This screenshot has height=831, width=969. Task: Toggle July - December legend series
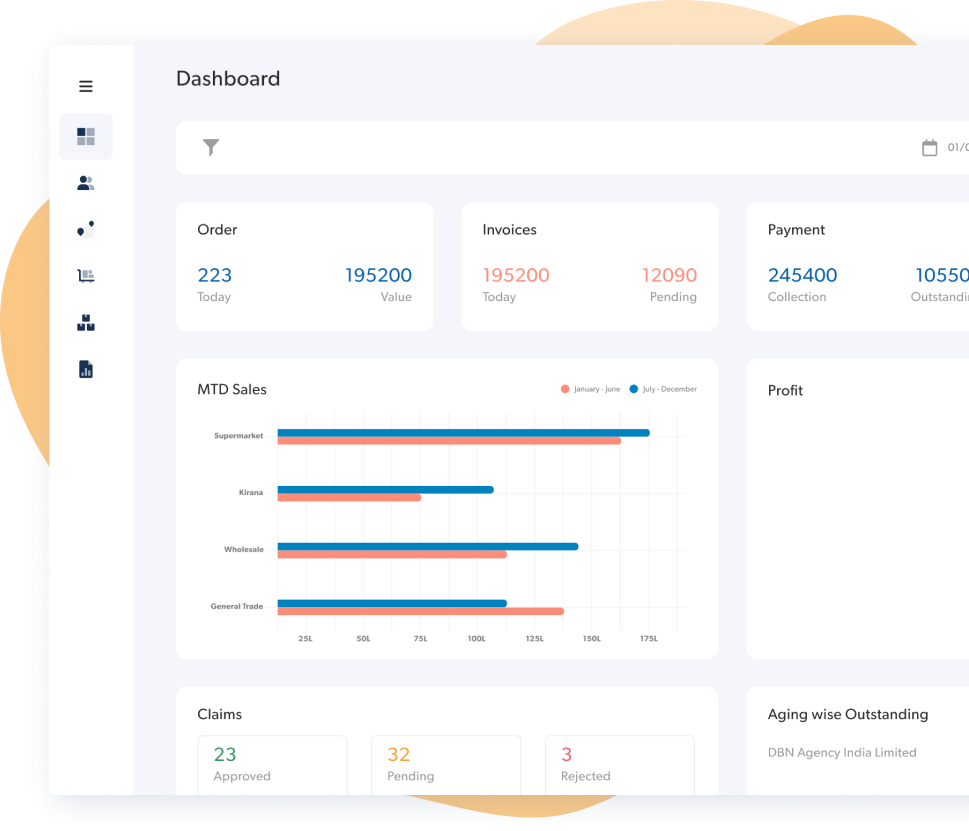[663, 389]
